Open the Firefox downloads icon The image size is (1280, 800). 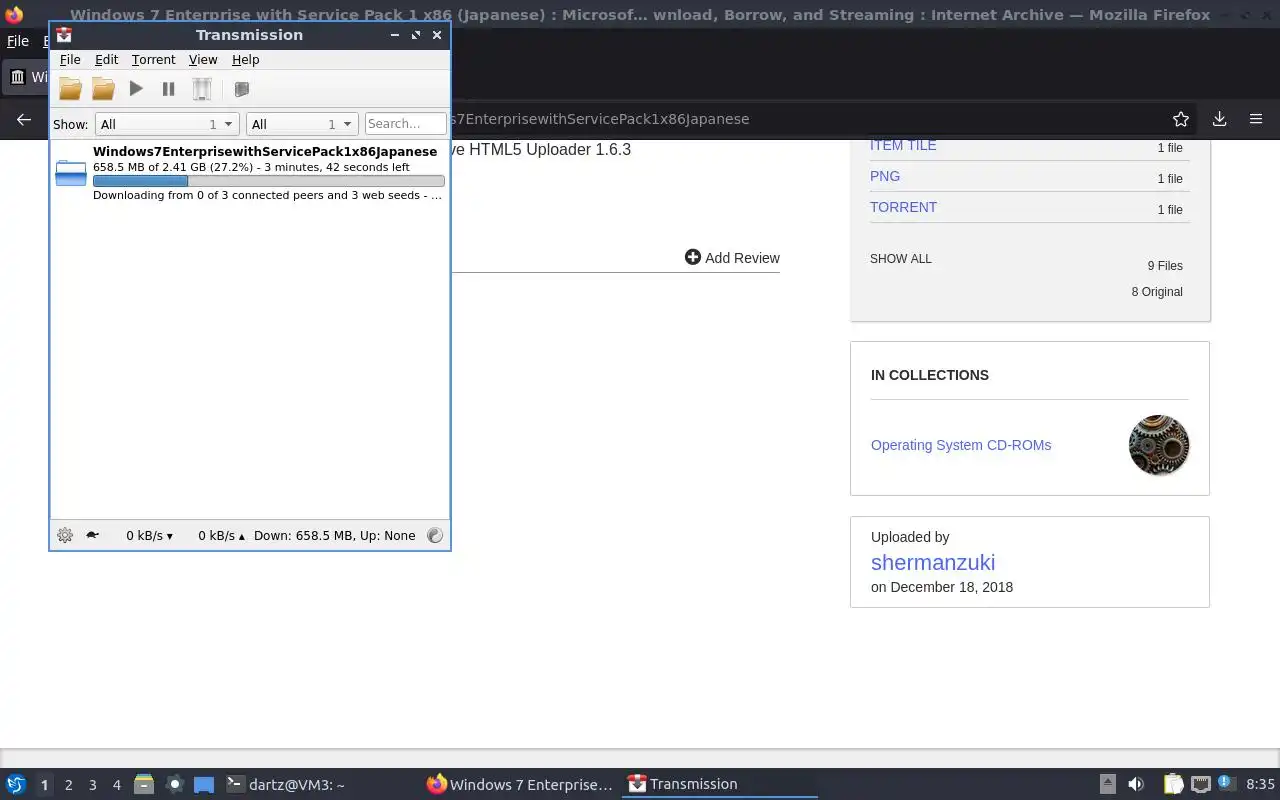tap(1219, 119)
